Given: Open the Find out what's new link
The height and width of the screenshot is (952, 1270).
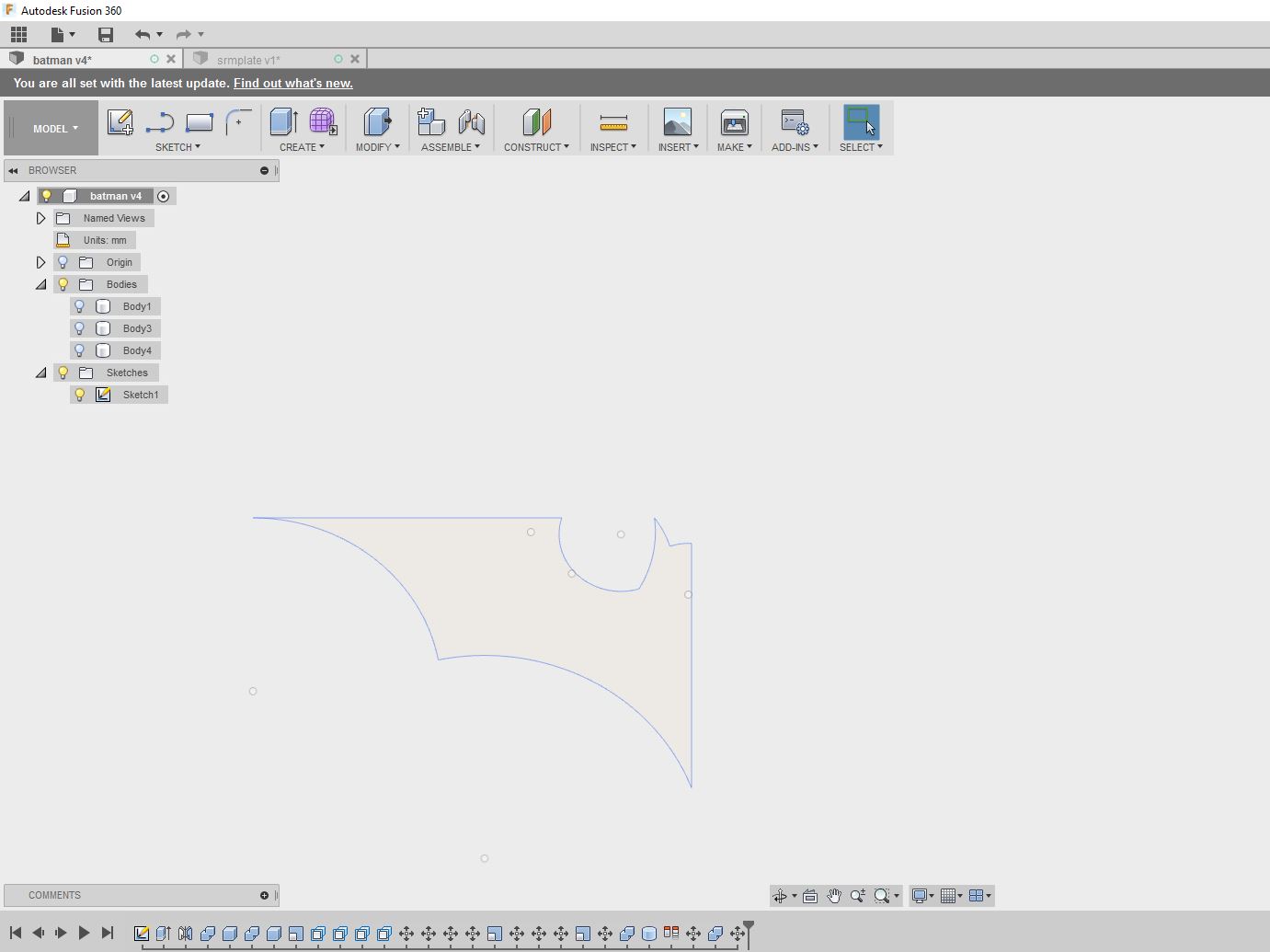Looking at the screenshot, I should 293,83.
